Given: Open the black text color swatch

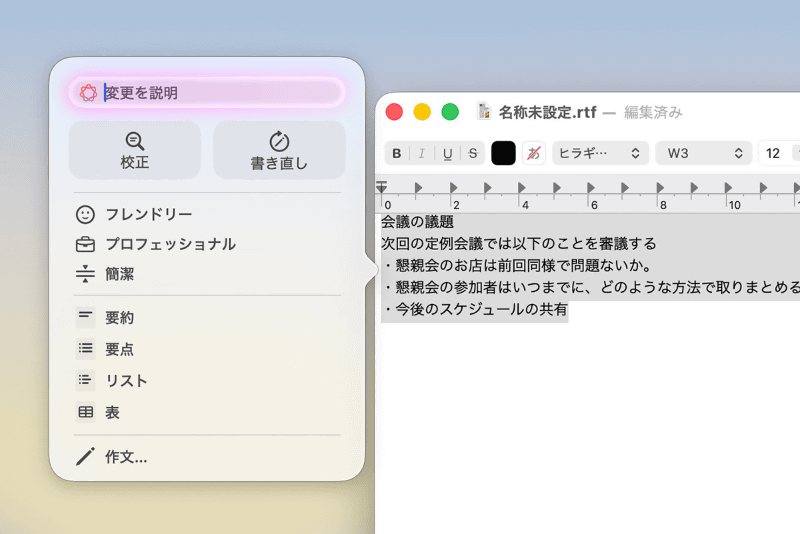Looking at the screenshot, I should tap(503, 153).
